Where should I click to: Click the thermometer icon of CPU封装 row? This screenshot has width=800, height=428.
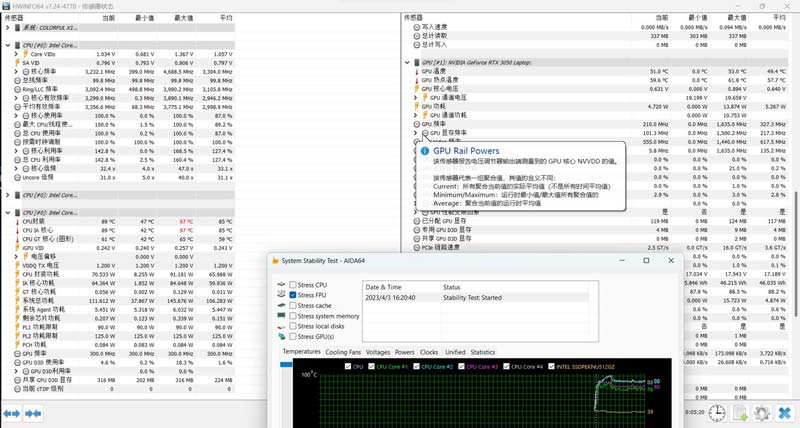click(x=17, y=221)
